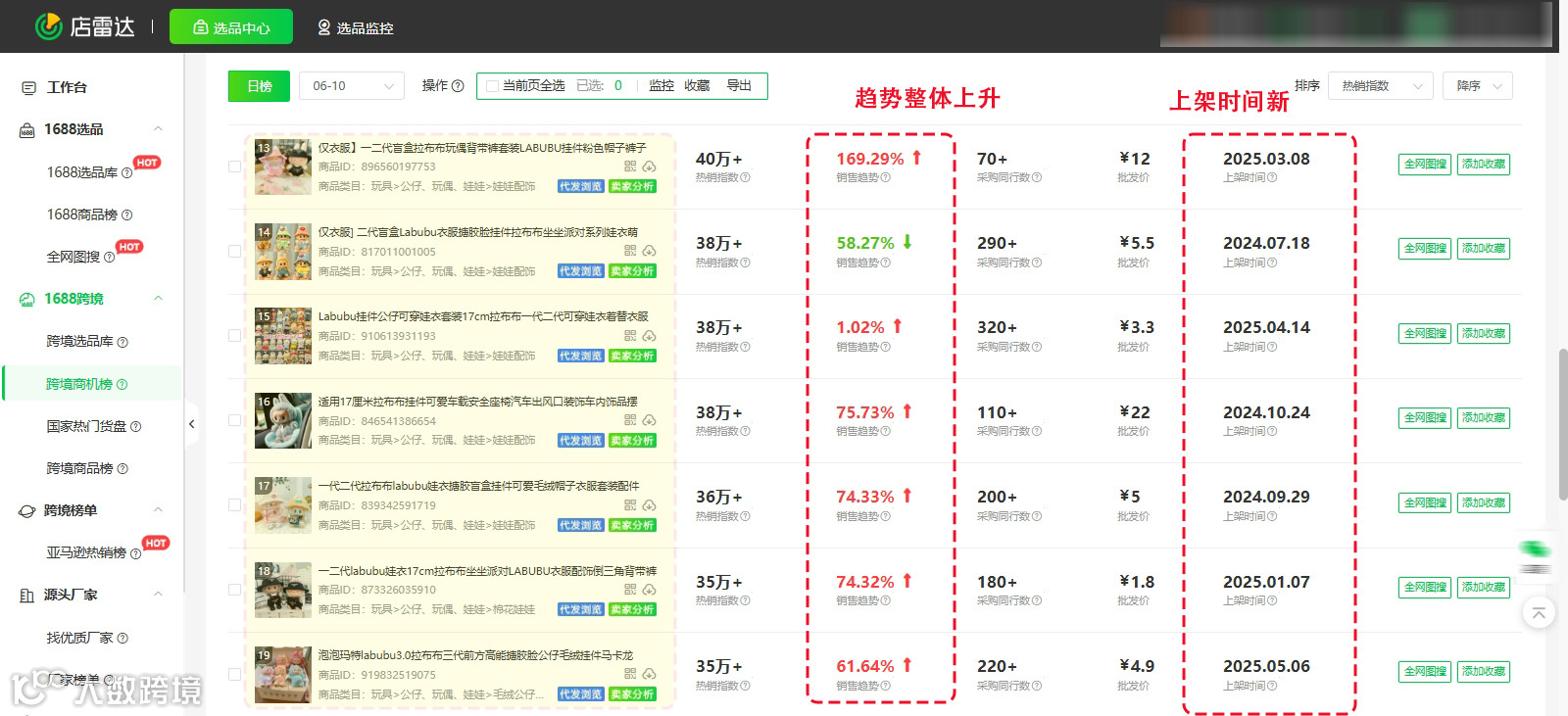Viewport: 1568px width, 716px height.
Task: Open 全网图搜 in the sidebar
Action: [73, 257]
